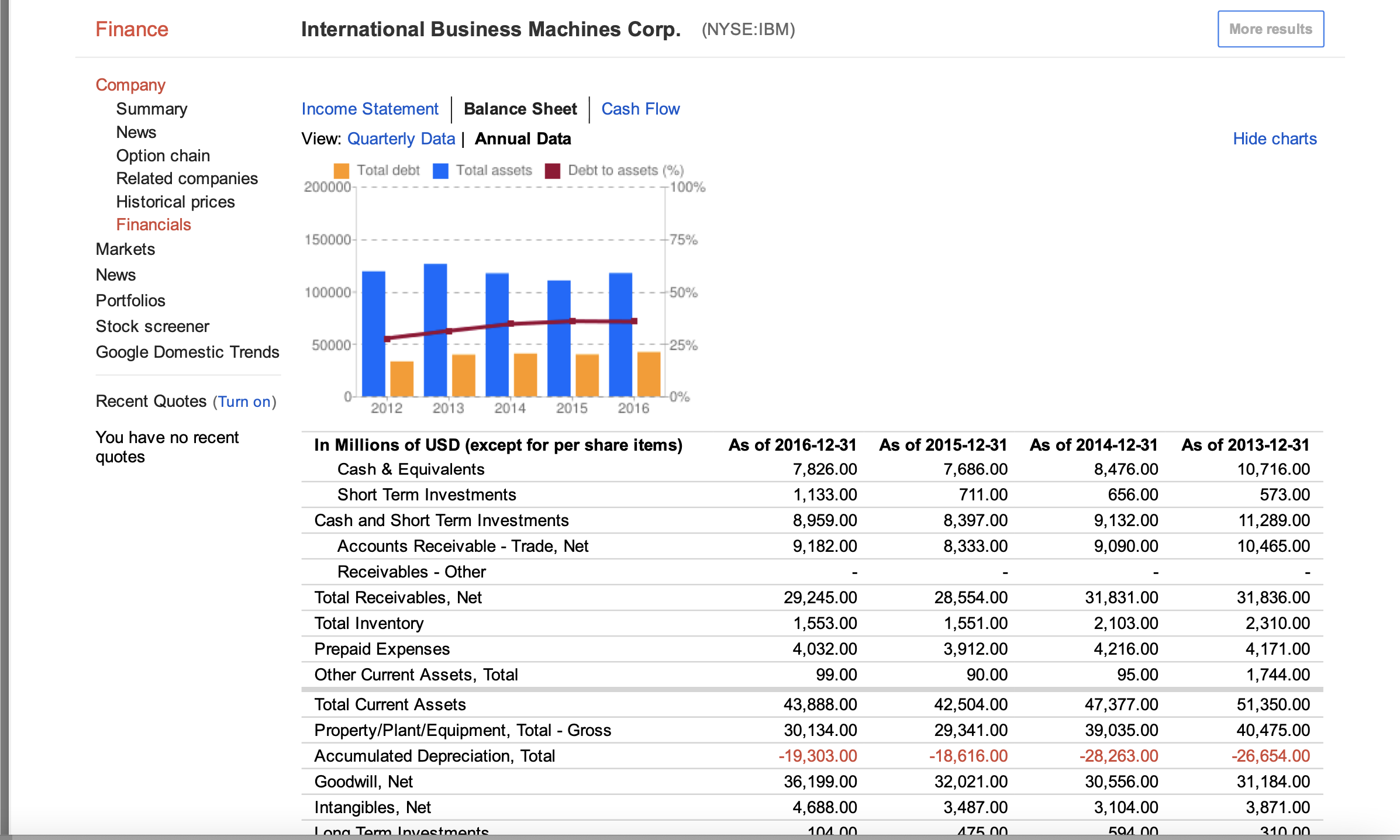Click Total Current Assets row label
The height and width of the screenshot is (840, 1400).
click(x=389, y=704)
